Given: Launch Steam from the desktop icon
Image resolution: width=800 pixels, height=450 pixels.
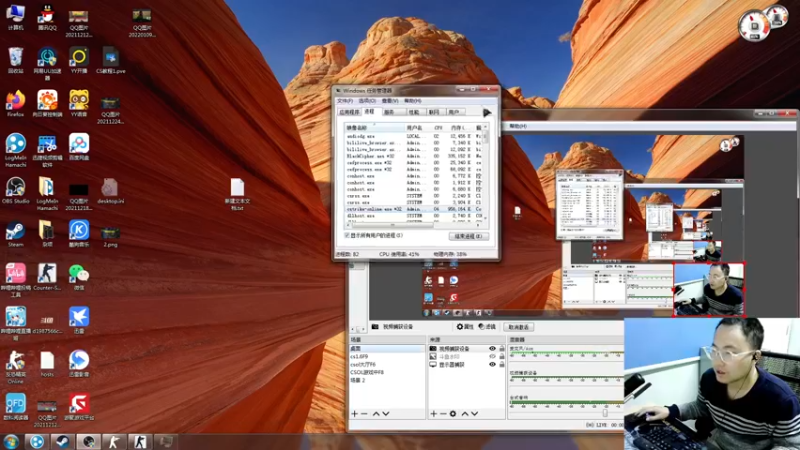Looking at the screenshot, I should [15, 234].
